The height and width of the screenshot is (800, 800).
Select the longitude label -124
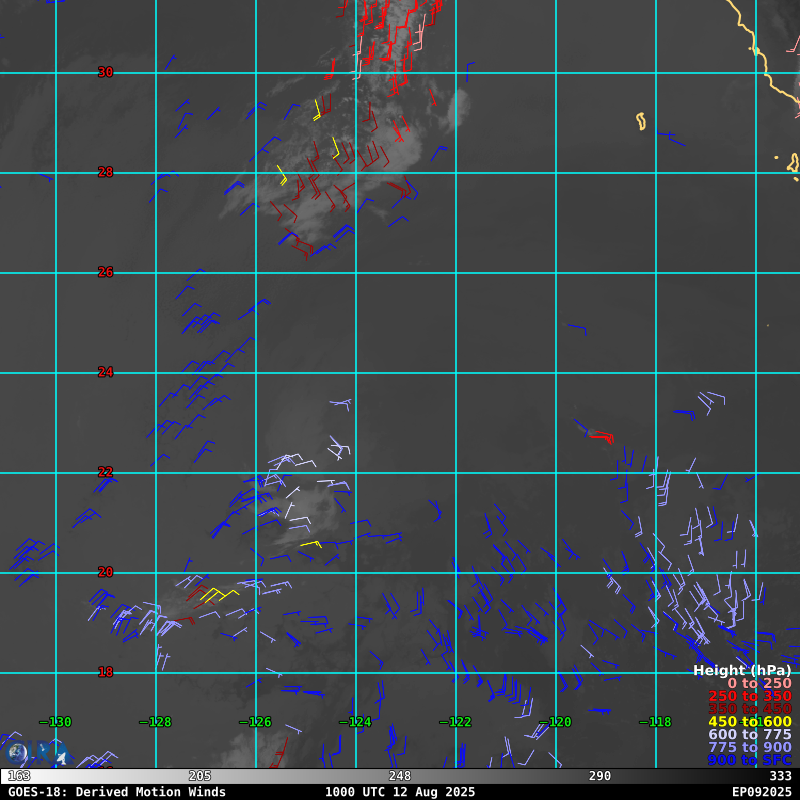point(356,722)
